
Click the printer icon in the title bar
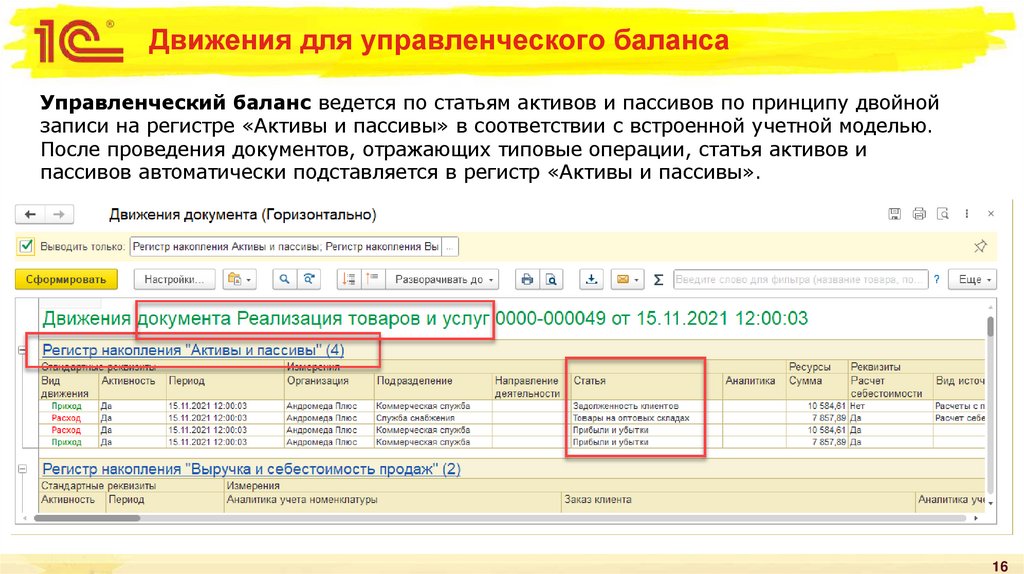pos(919,214)
